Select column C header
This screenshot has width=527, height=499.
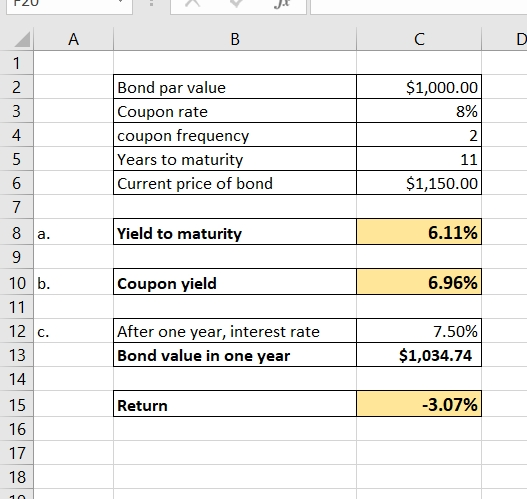pyautogui.click(x=419, y=39)
